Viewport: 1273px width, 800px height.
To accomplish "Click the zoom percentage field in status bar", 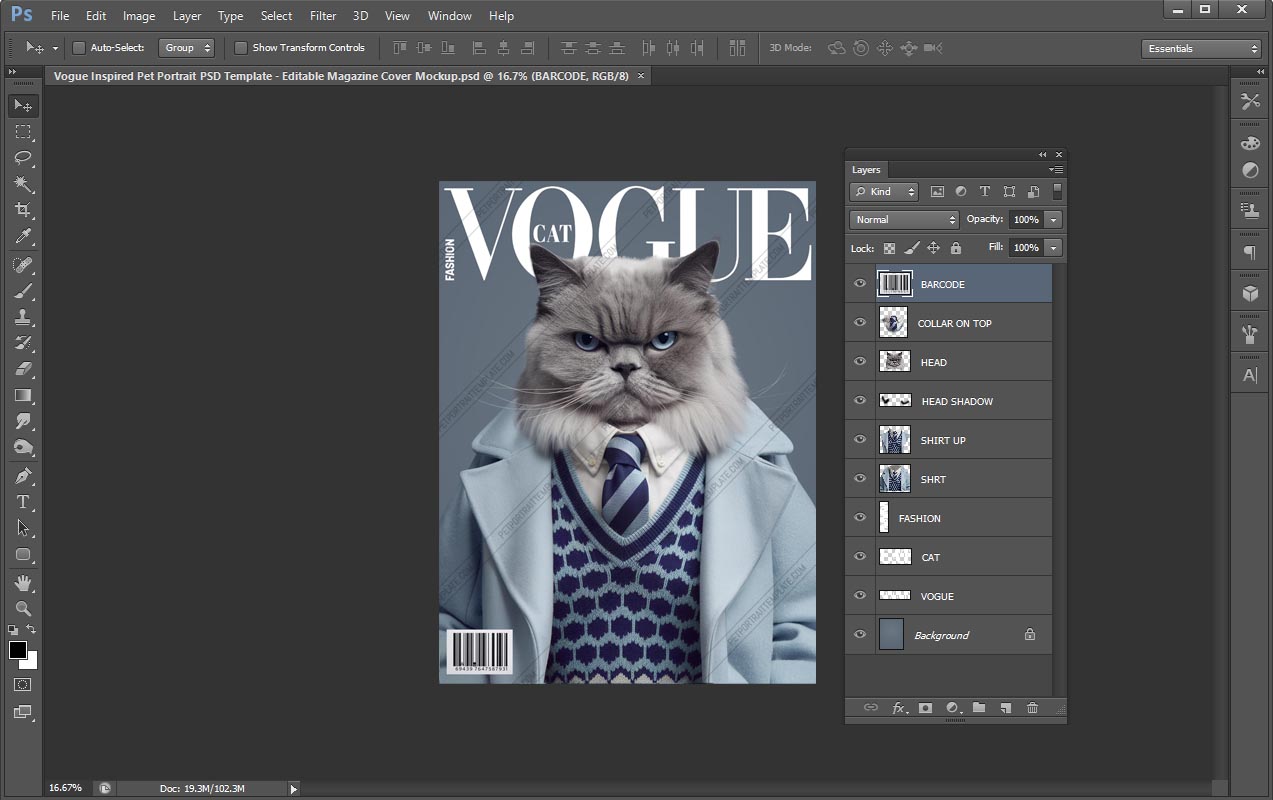I will [x=66, y=789].
